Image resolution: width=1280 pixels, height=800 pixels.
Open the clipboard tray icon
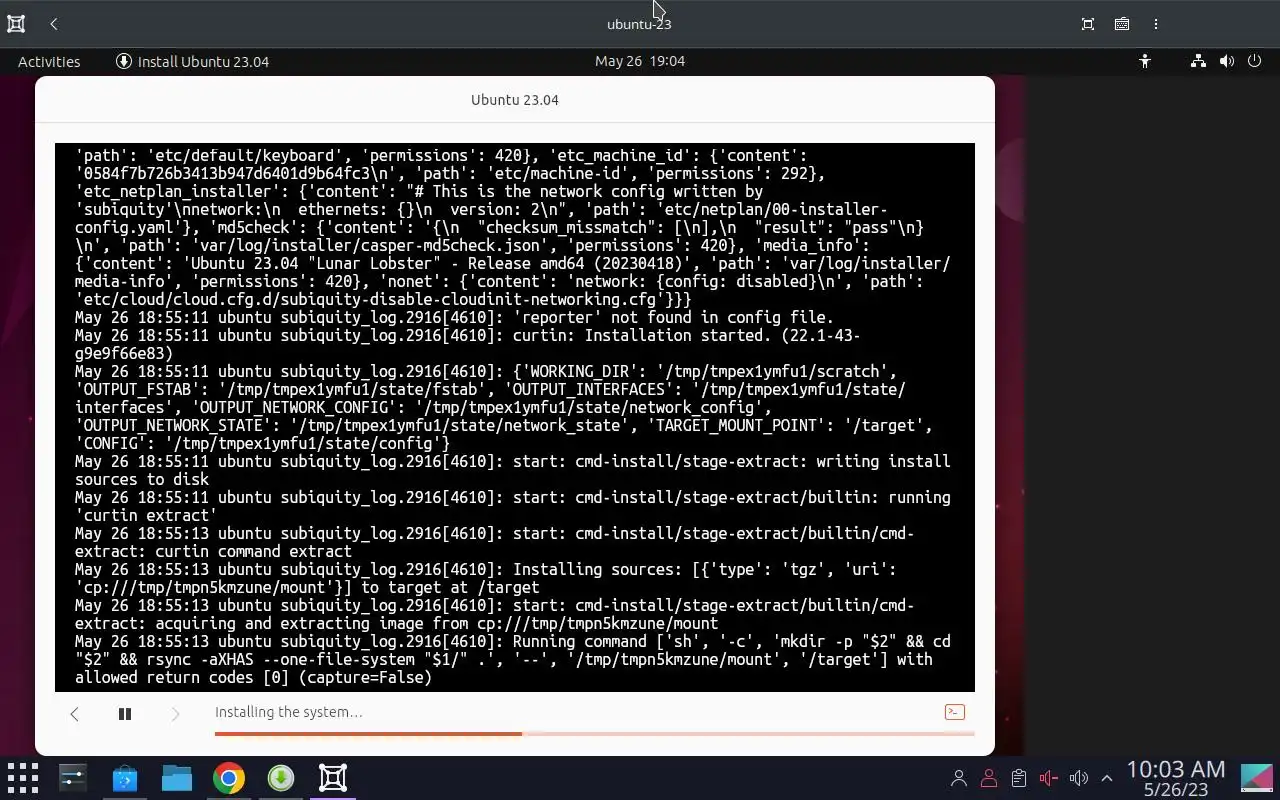pos(1019,778)
